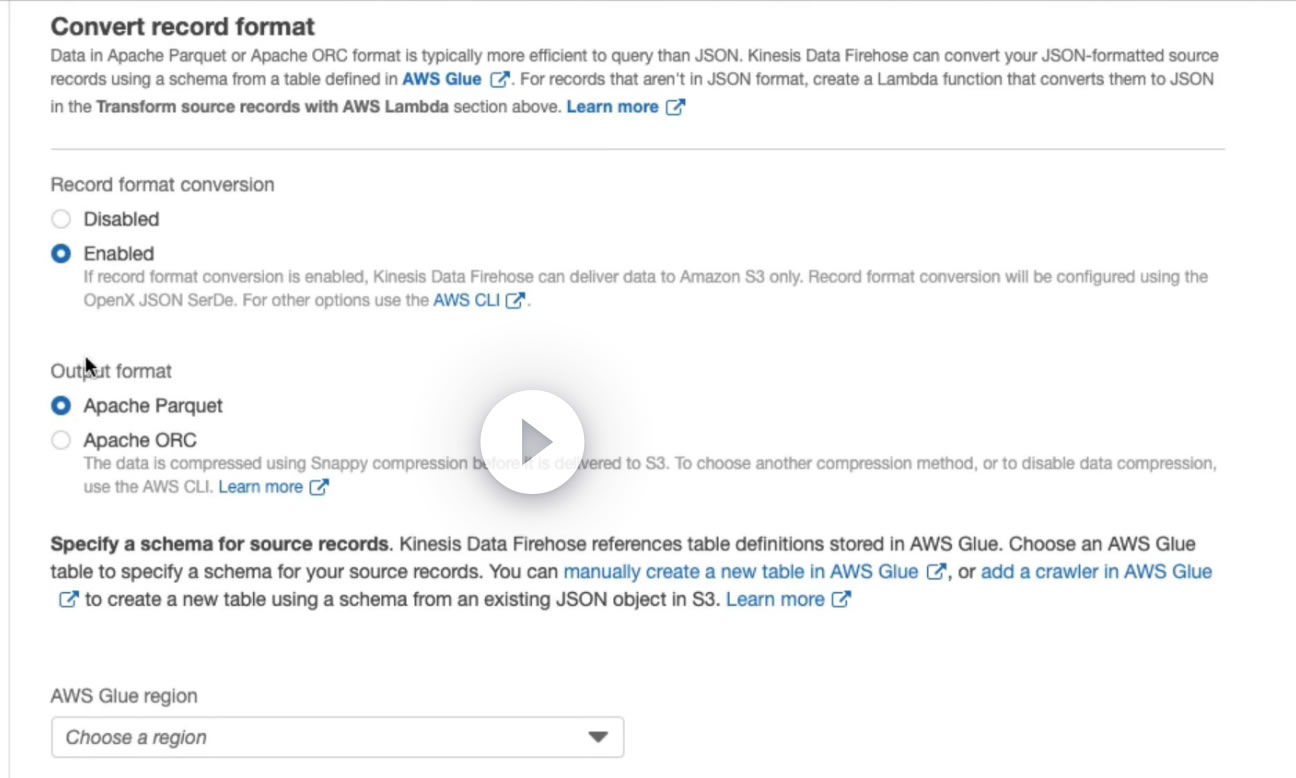Click external icon after schema Learn more link
Image resolution: width=1296 pixels, height=778 pixels.
click(842, 600)
